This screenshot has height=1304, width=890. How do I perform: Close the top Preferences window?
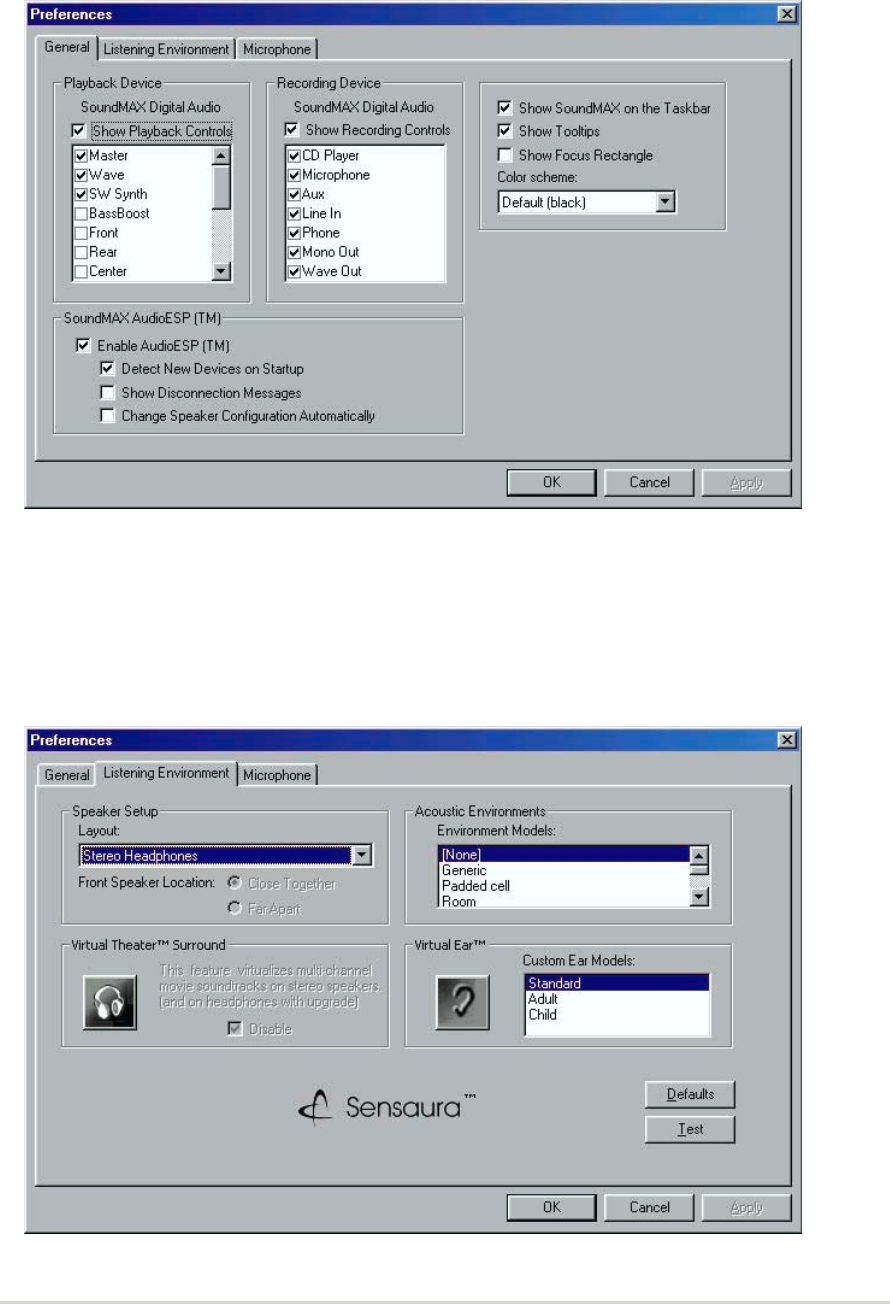[787, 14]
